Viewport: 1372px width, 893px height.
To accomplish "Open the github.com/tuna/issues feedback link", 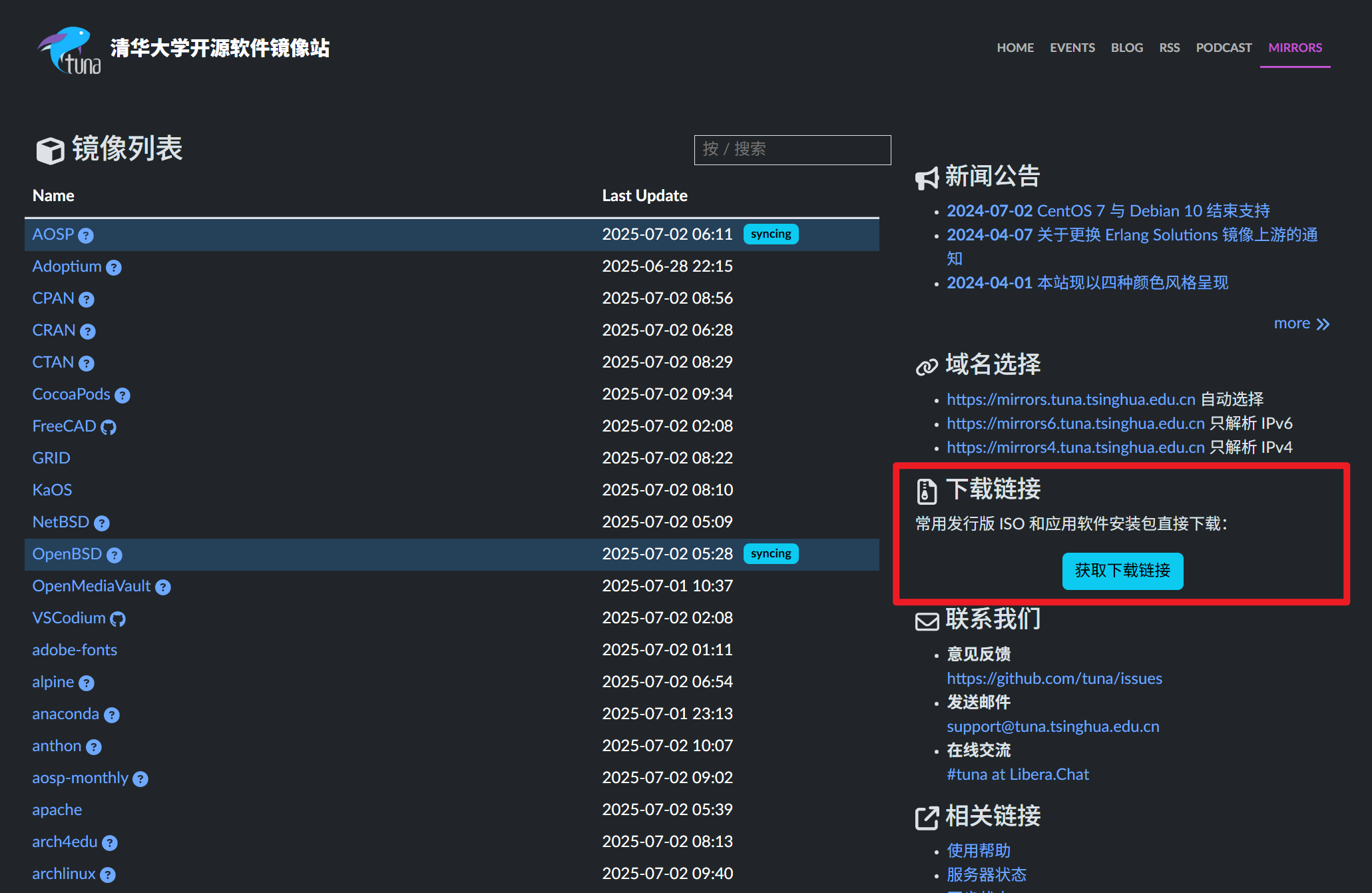I will click(x=1054, y=679).
